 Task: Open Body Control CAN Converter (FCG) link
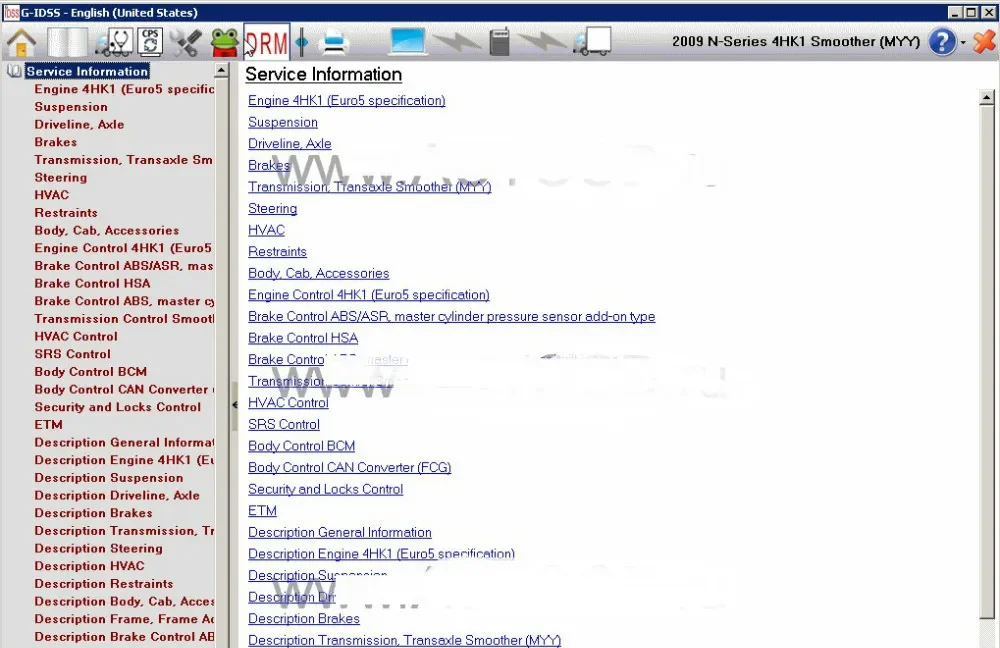click(349, 468)
